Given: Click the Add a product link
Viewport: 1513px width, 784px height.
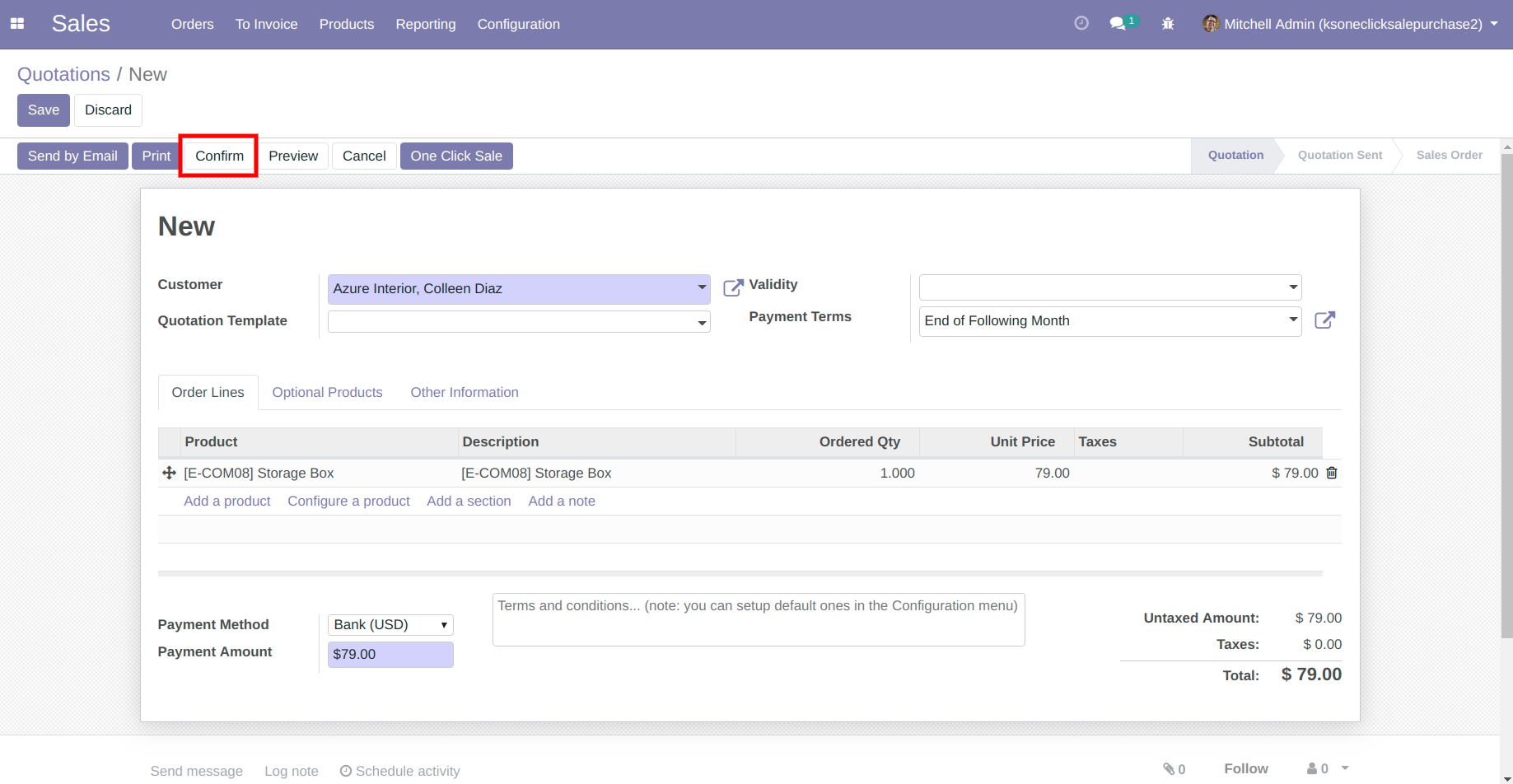Looking at the screenshot, I should point(226,501).
